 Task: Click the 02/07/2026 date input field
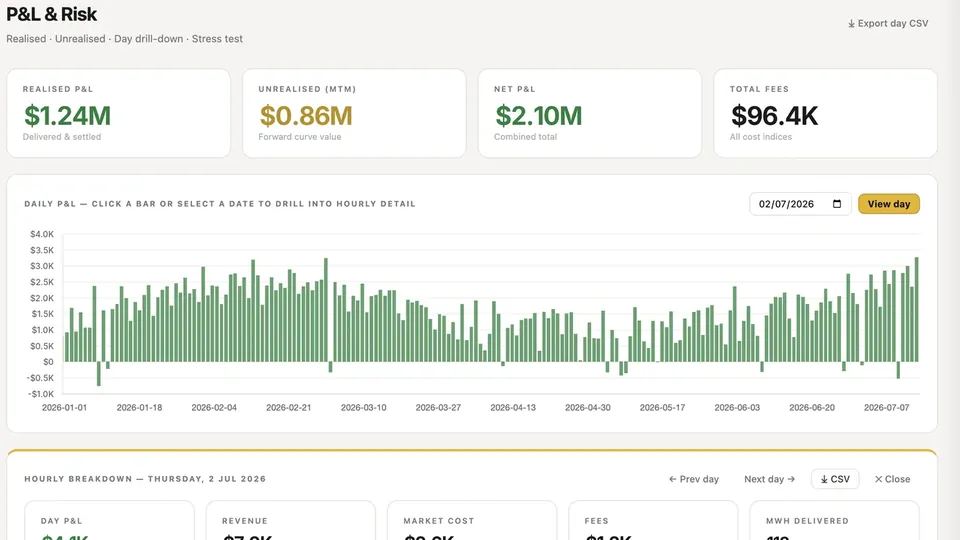click(800, 204)
